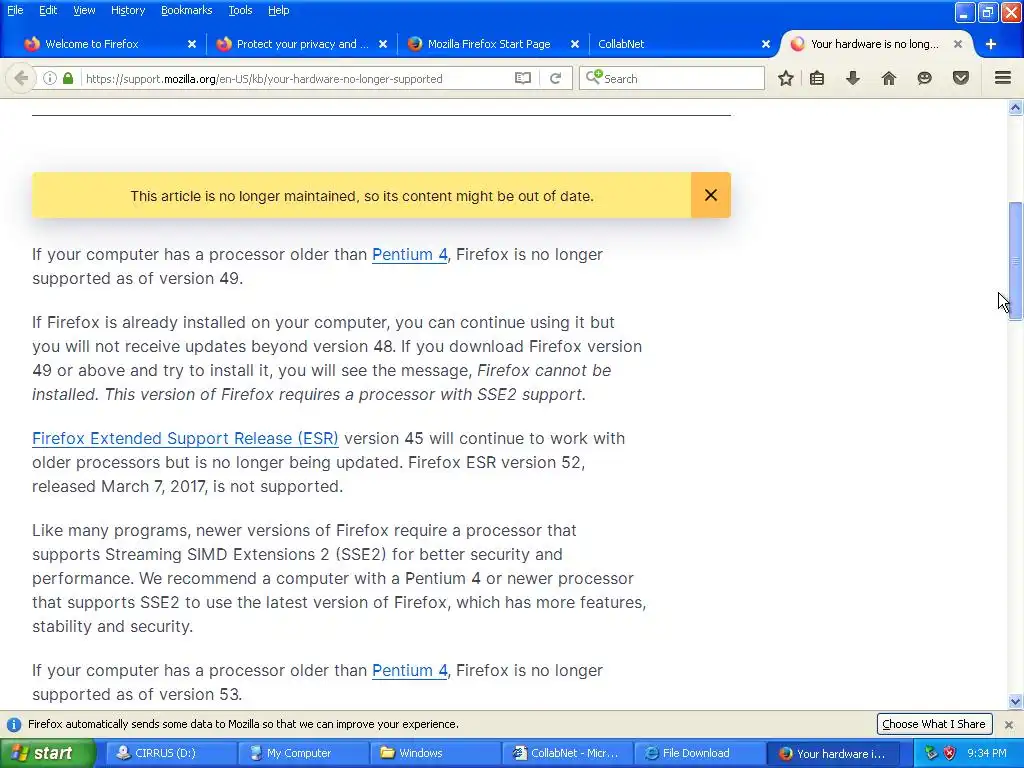Image resolution: width=1024 pixels, height=768 pixels.
Task: Click the Pentium 4 link near version 53
Action: pos(409,671)
